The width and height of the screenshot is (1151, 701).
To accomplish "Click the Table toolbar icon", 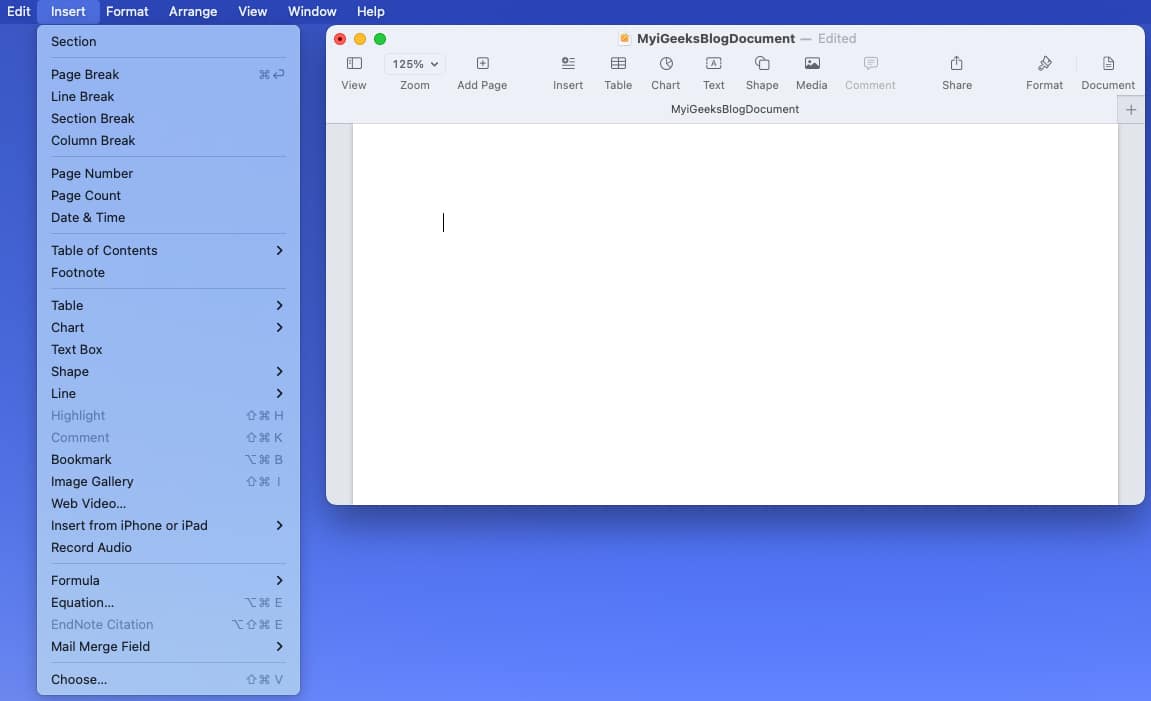I will (x=618, y=64).
